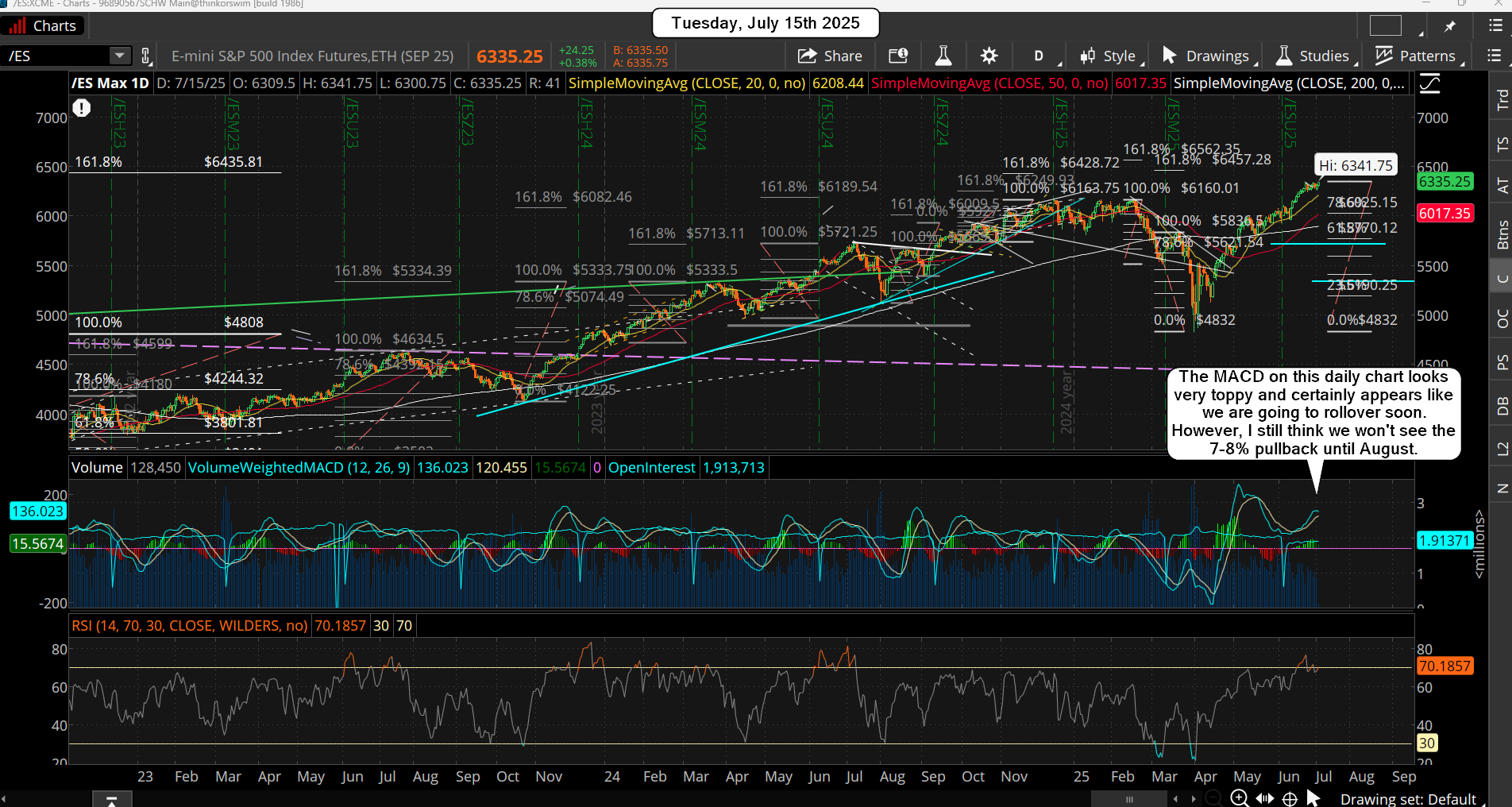Open the flask quick studies icon
The image size is (1512, 807).
[x=943, y=56]
